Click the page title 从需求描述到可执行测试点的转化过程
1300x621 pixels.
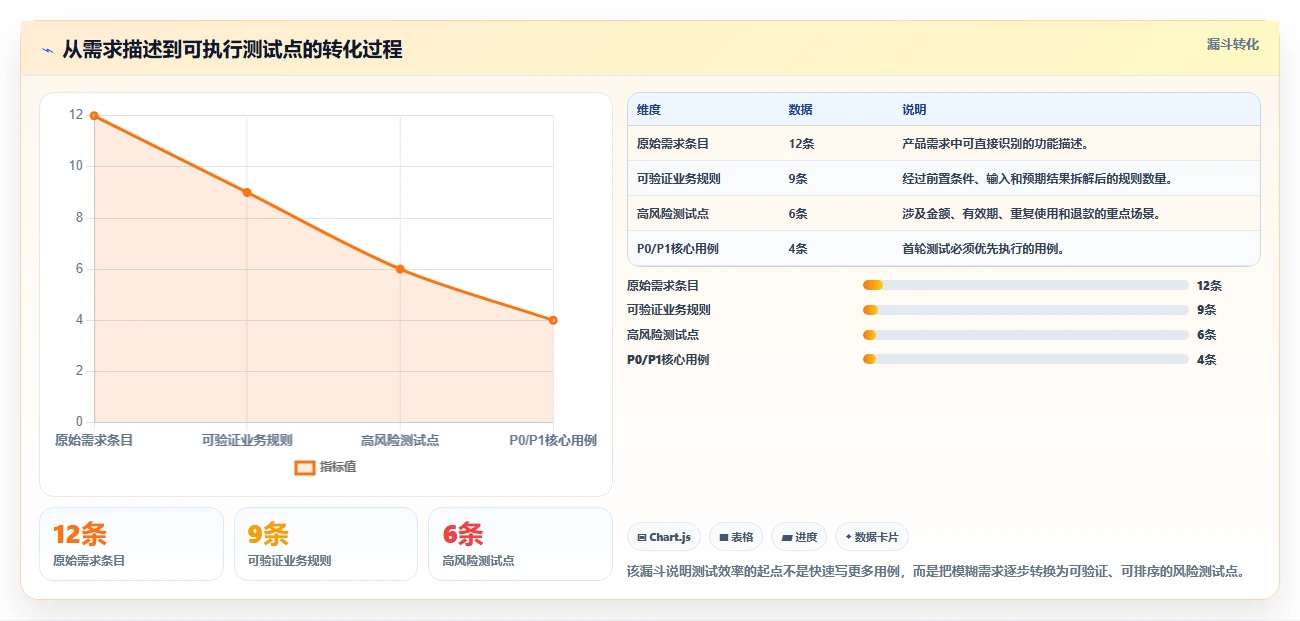click(x=232, y=49)
